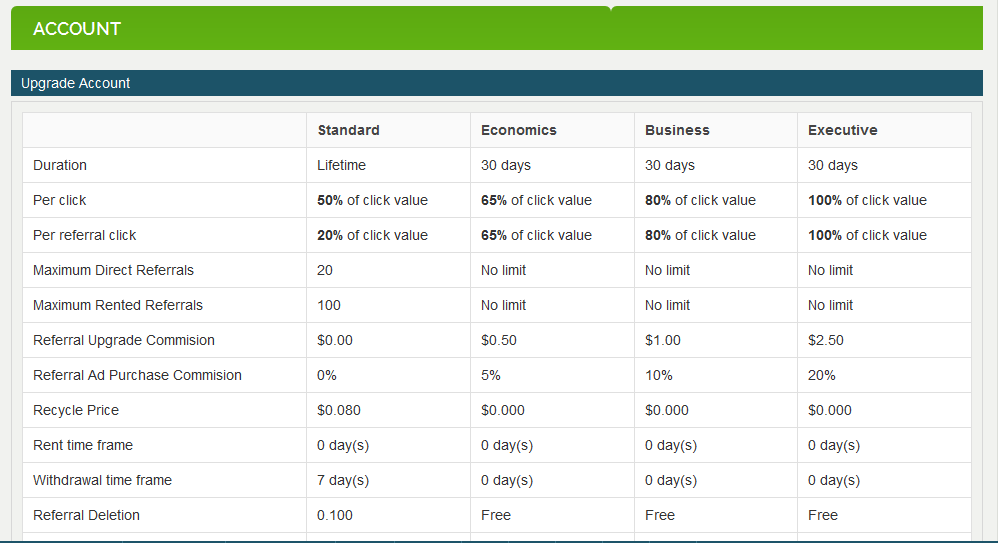Click the Standard $0.080 recycle price
The width and height of the screenshot is (998, 543).
pyautogui.click(x=339, y=410)
